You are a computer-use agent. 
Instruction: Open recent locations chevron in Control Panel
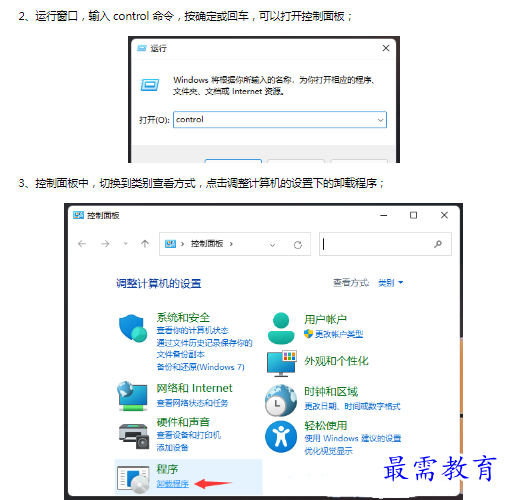pos(125,244)
